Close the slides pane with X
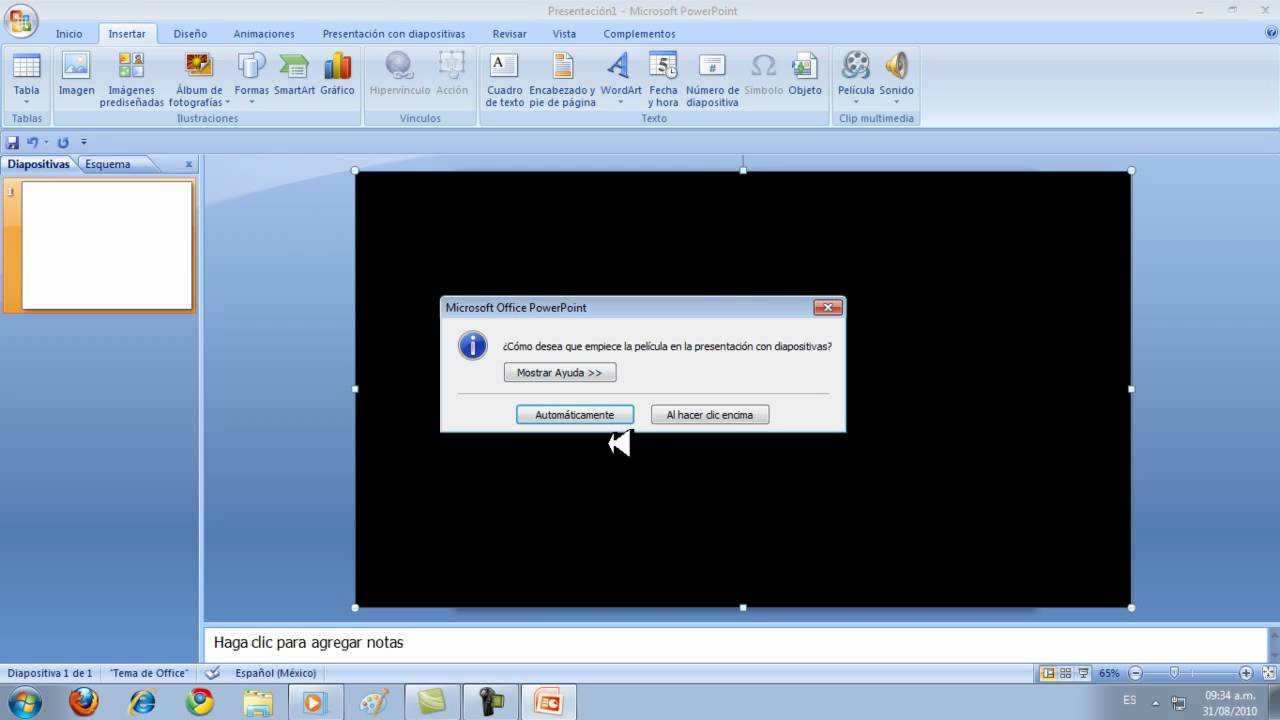 click(x=189, y=164)
